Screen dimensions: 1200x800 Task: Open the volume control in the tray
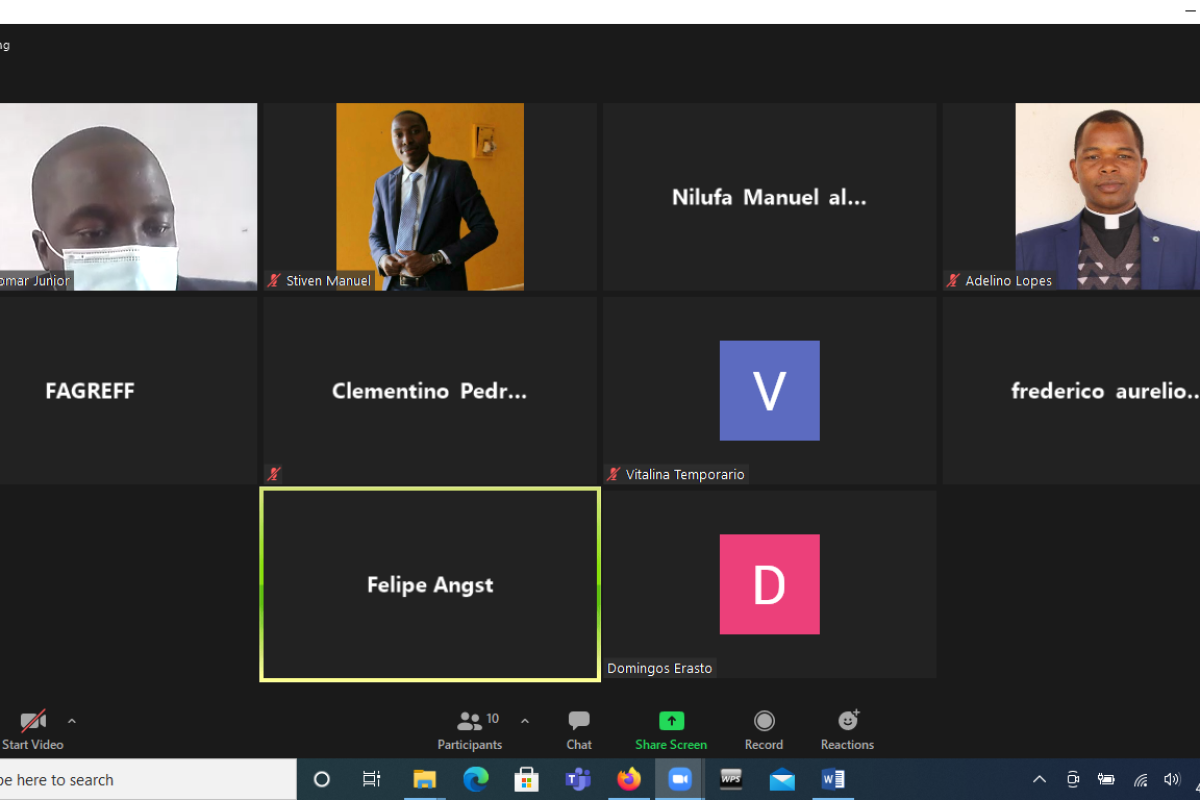tap(1172, 779)
